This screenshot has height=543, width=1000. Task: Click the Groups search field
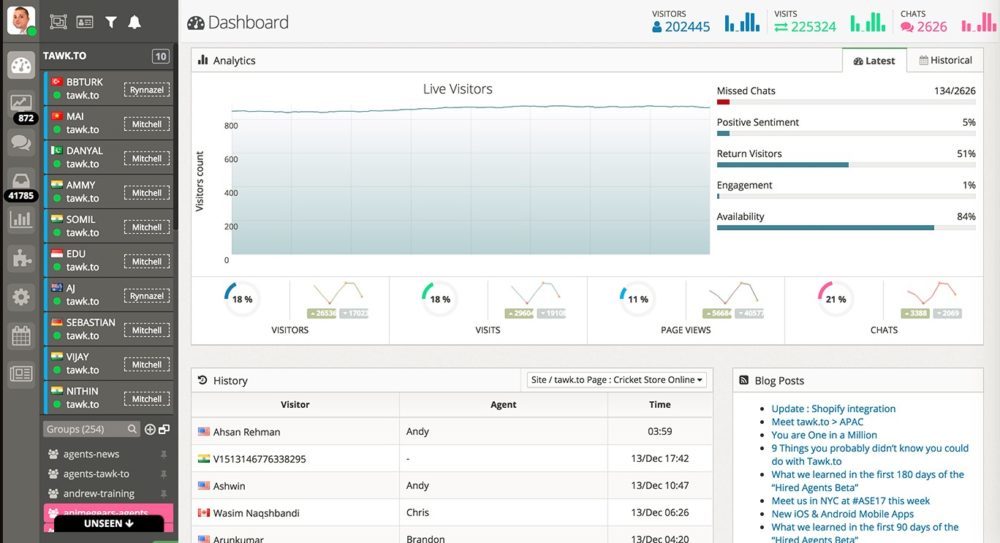click(x=88, y=429)
